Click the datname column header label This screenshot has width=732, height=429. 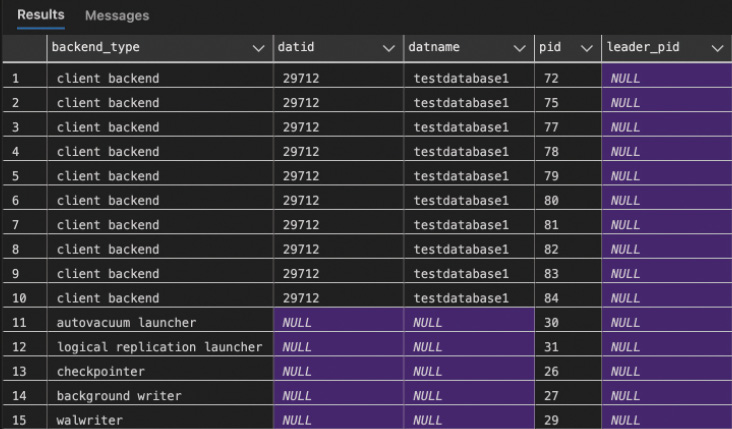434,47
